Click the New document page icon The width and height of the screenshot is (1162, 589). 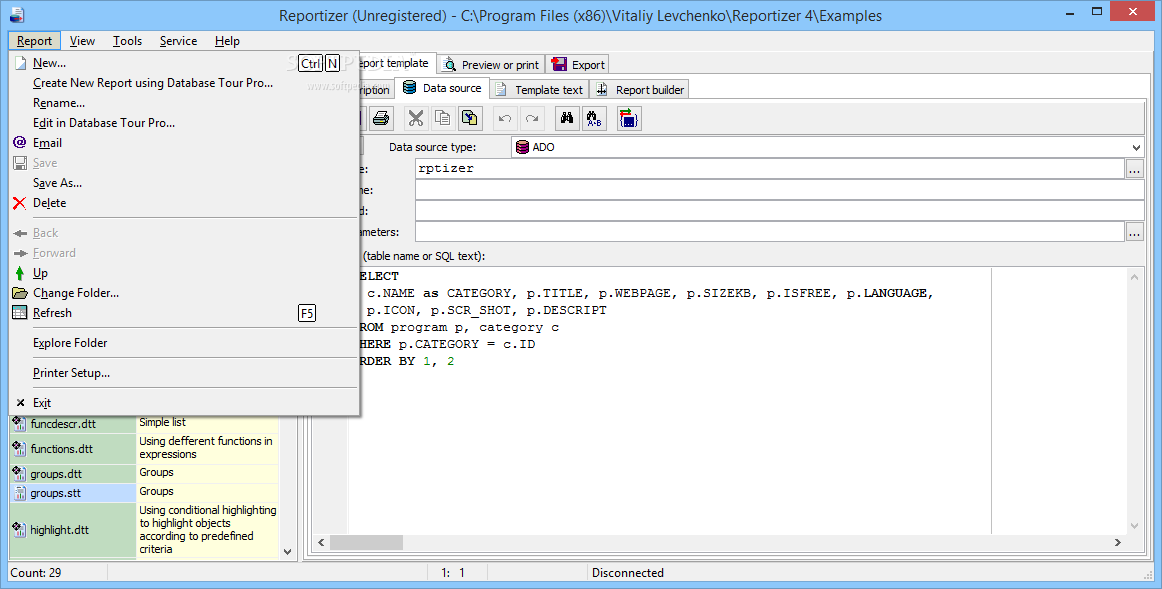pos(20,63)
